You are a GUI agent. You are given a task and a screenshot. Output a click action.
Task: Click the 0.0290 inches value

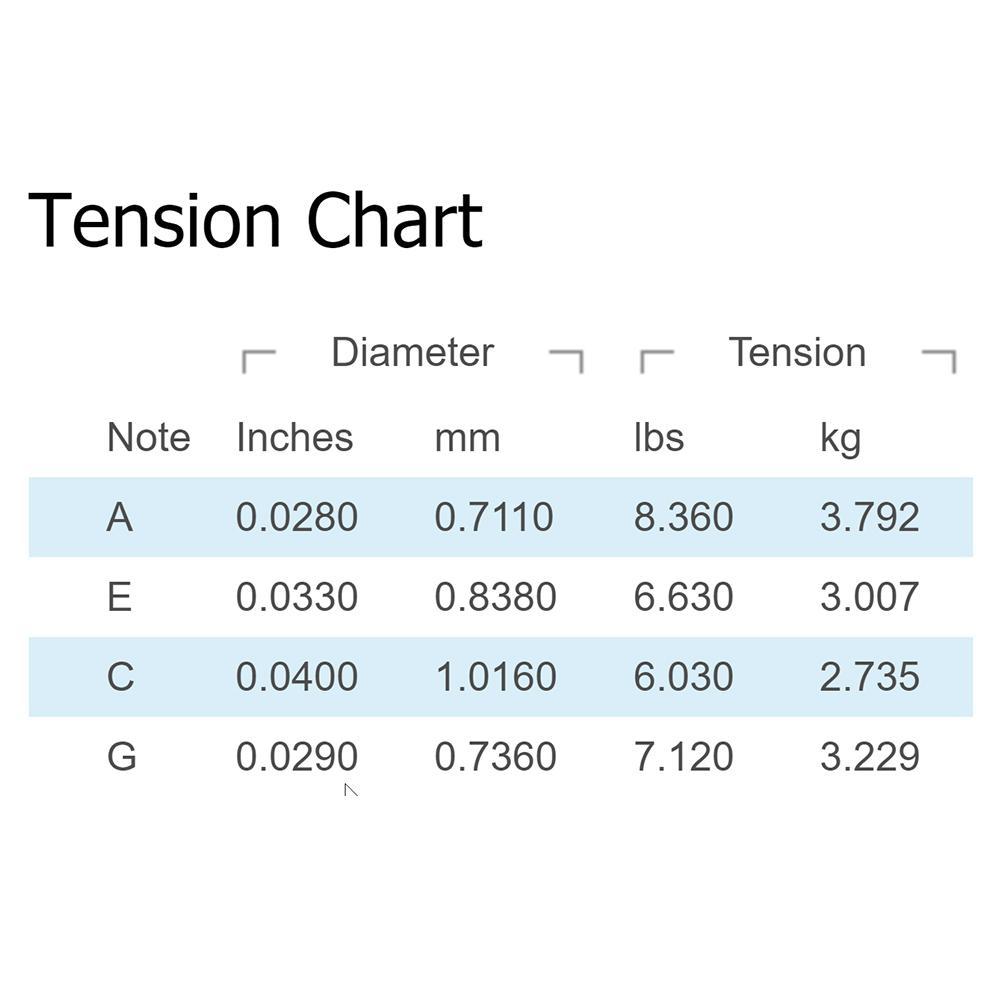coord(297,756)
